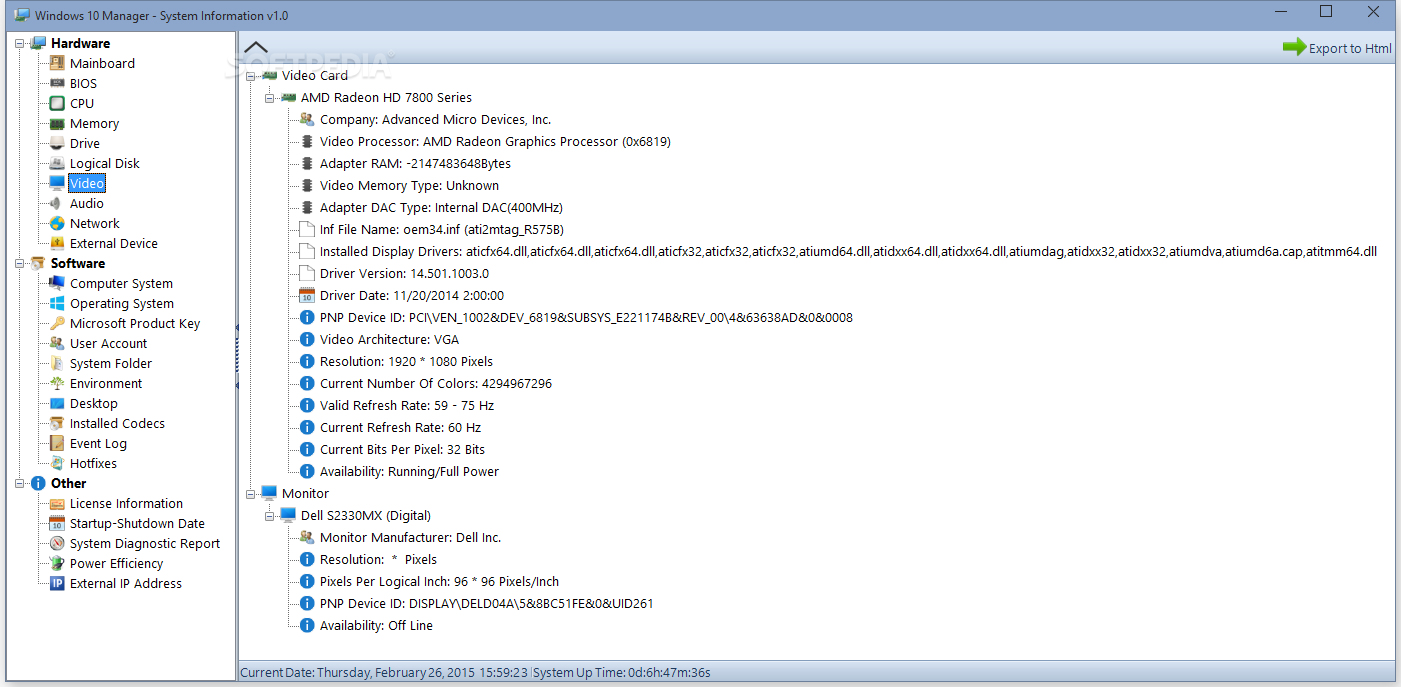
Task: Collapse the AMD Radeon HD 7800 Series node
Action: click(269, 97)
